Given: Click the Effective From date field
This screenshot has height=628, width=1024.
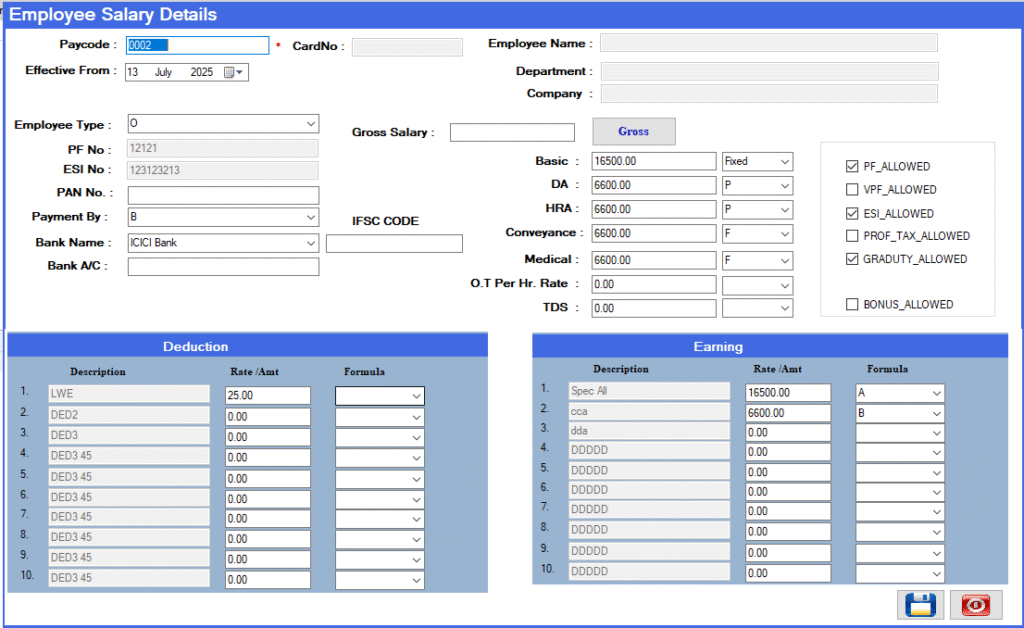Looking at the screenshot, I should 187,72.
